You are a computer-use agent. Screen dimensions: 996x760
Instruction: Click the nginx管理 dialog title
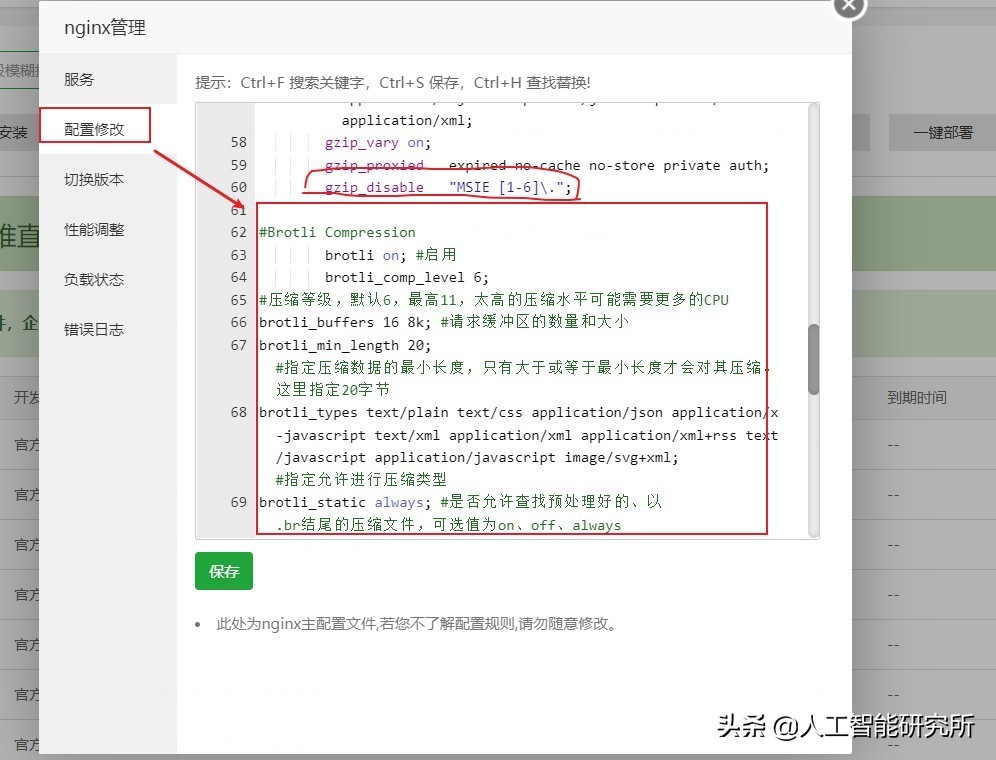(x=105, y=28)
